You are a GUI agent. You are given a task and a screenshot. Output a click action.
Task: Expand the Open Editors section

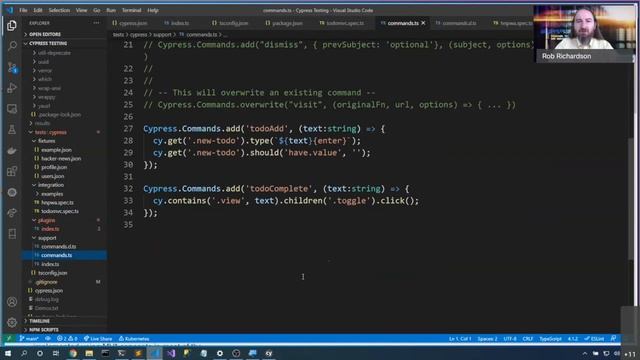point(43,34)
